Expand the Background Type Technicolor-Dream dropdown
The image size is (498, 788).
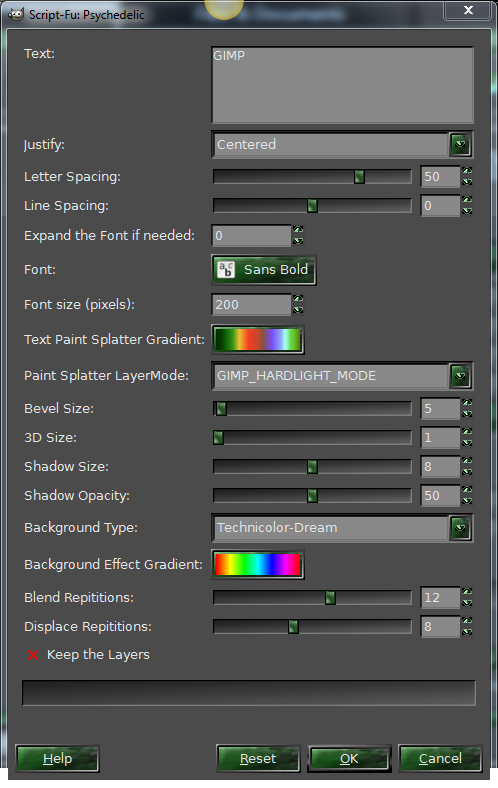coord(342,528)
